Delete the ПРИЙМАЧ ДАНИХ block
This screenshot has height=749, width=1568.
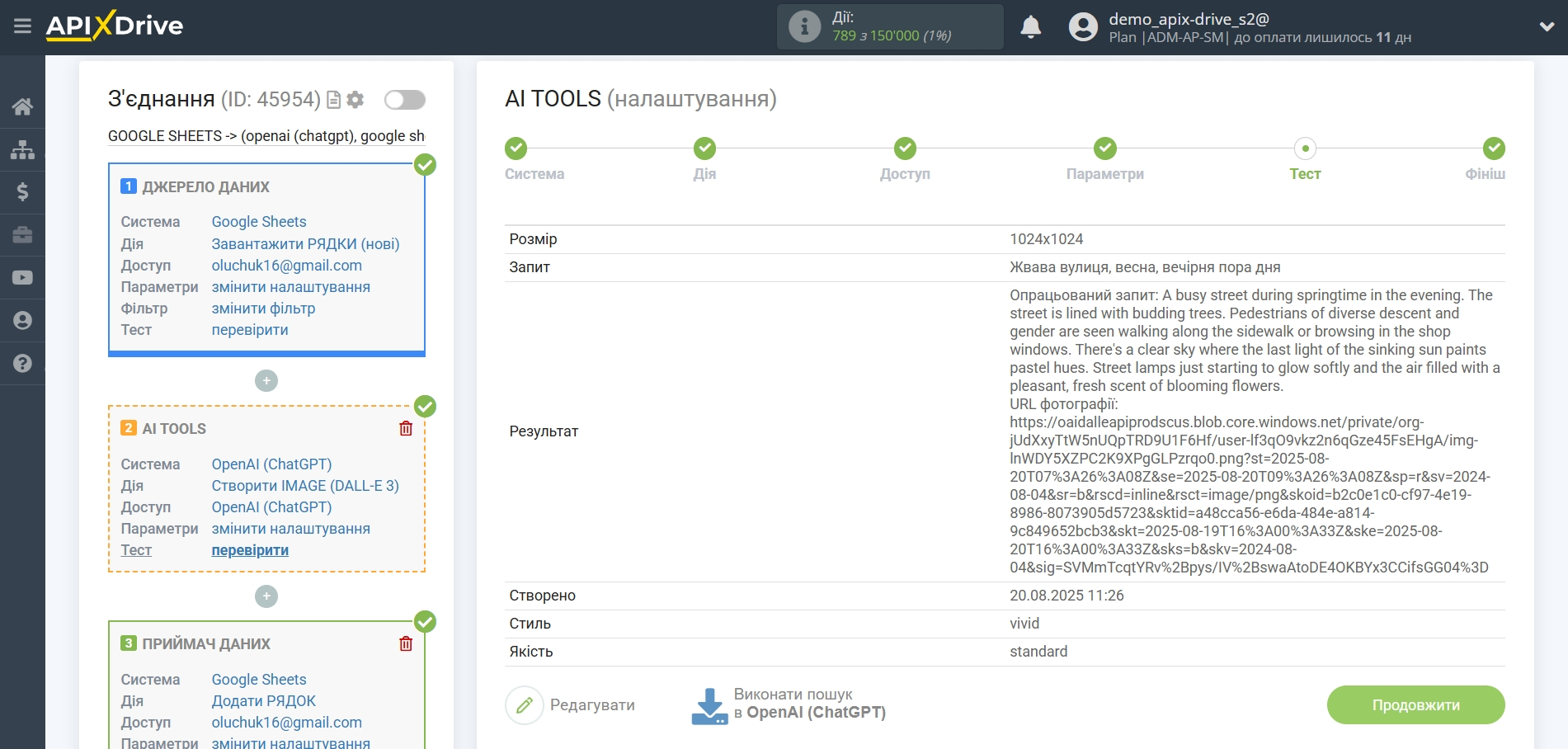(406, 643)
